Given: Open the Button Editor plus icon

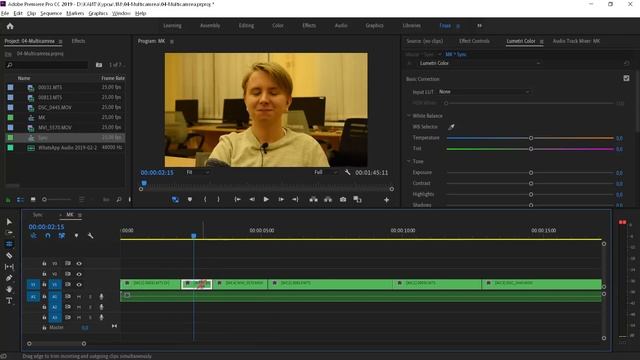Looking at the screenshot, I should pos(386,200).
